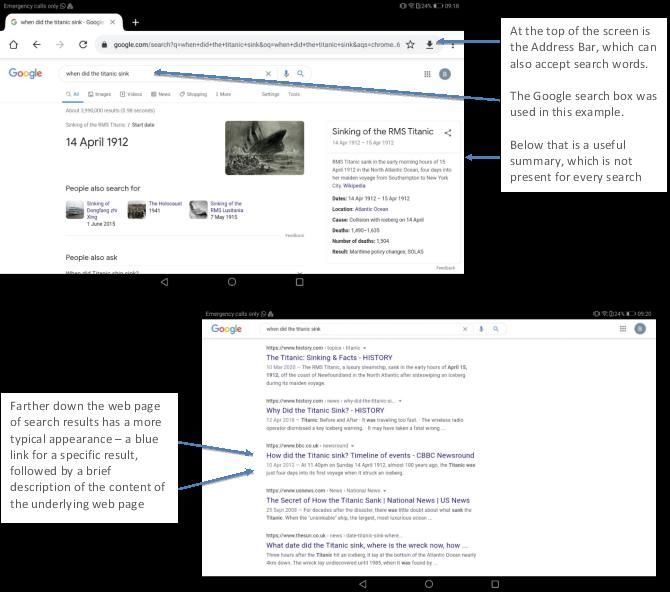Open the search Tools option
The height and width of the screenshot is (592, 670).
pyautogui.click(x=294, y=94)
